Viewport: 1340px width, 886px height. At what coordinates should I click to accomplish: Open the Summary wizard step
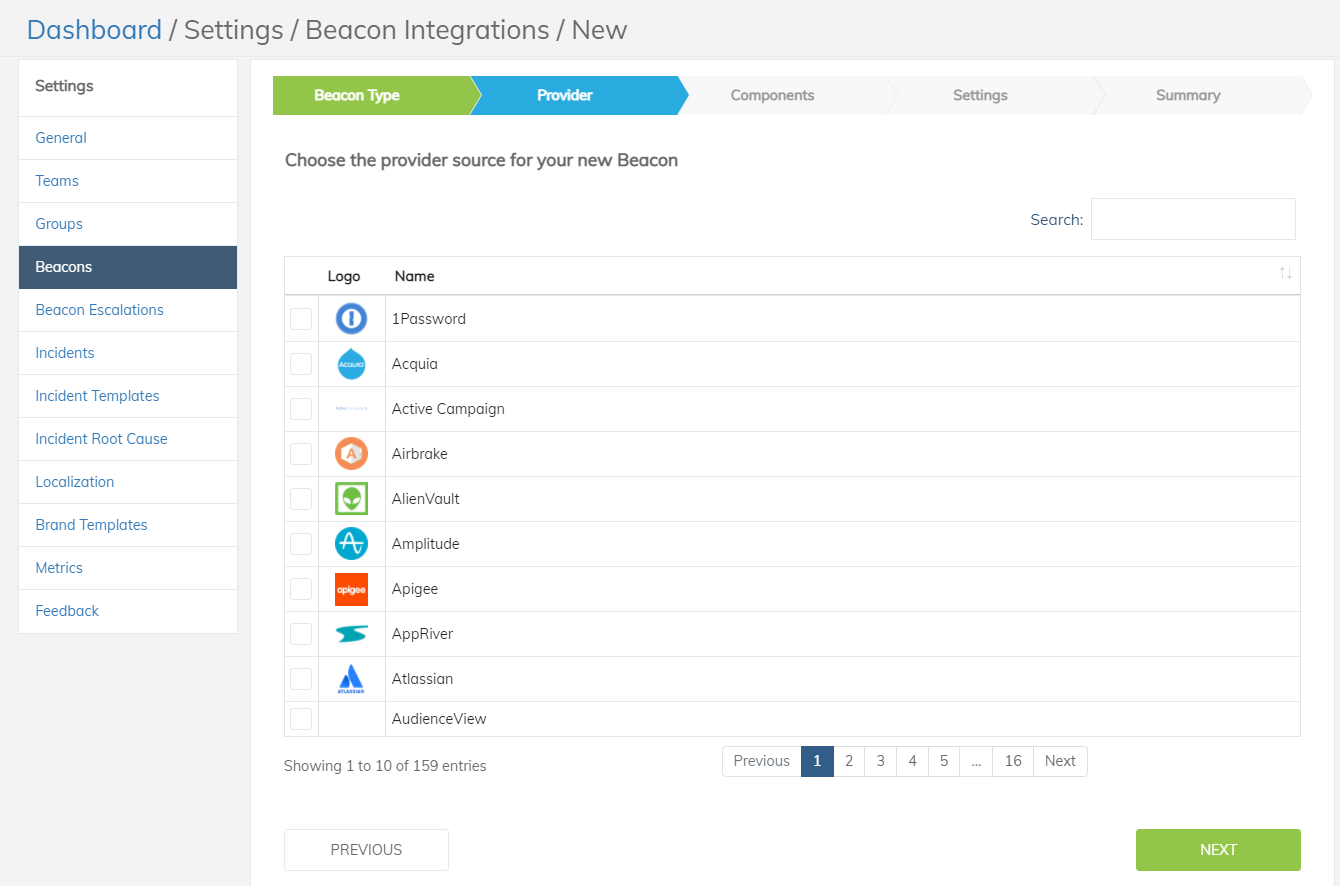pos(1200,96)
